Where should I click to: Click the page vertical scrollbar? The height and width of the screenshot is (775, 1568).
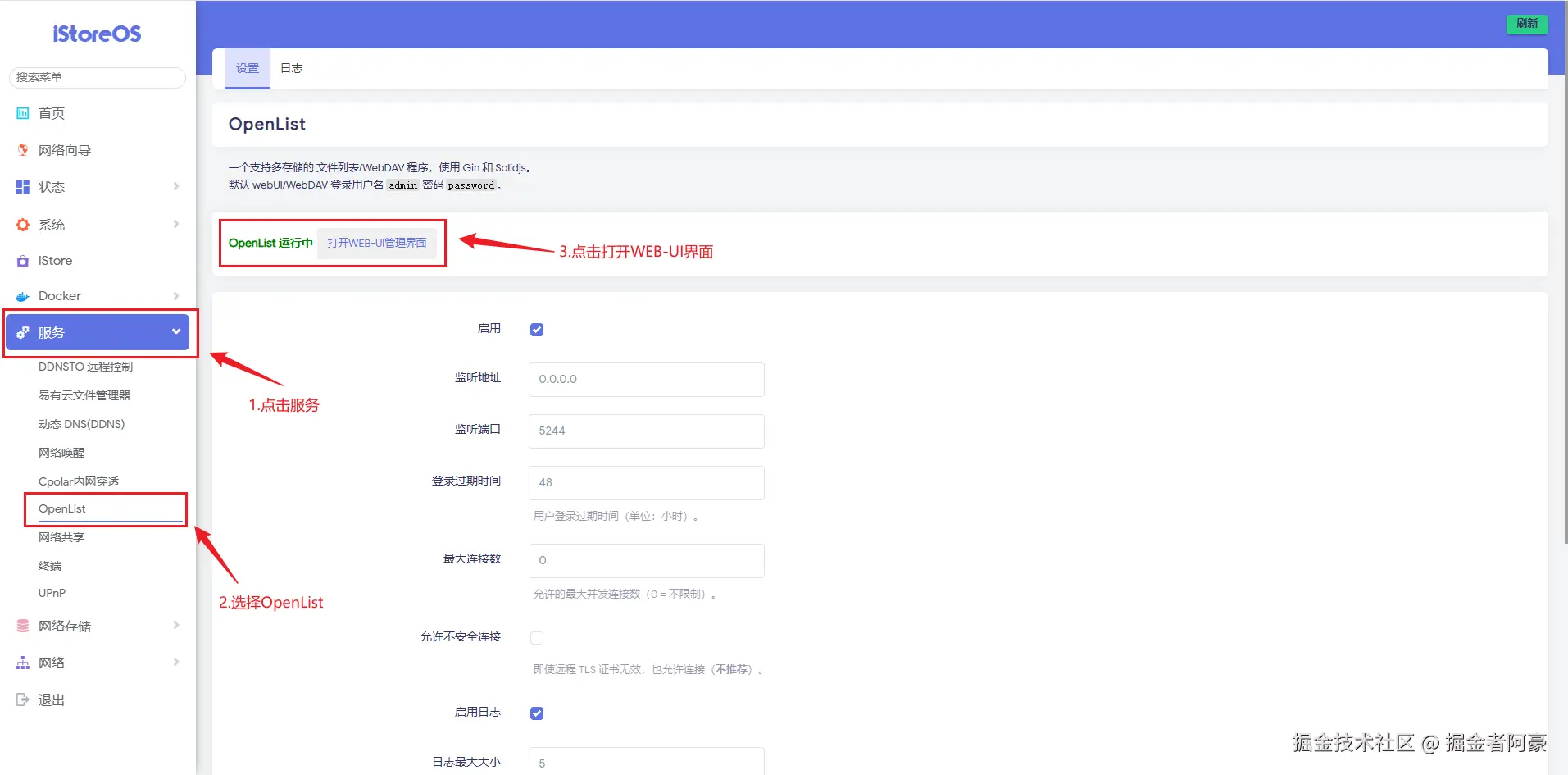1565,271
